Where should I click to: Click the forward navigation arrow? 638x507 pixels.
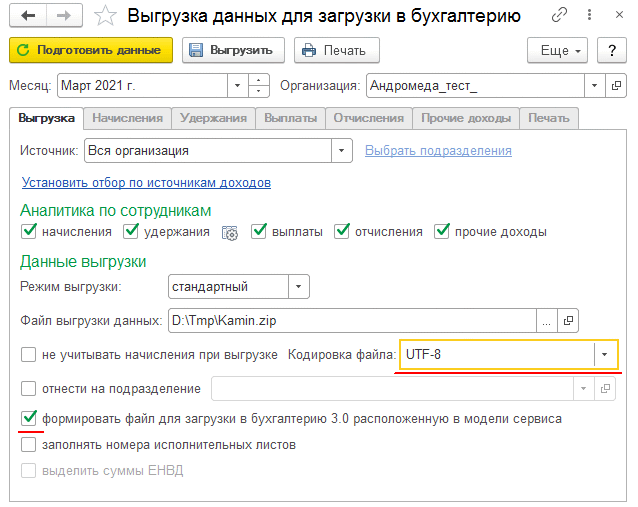pyautogui.click(x=62, y=16)
